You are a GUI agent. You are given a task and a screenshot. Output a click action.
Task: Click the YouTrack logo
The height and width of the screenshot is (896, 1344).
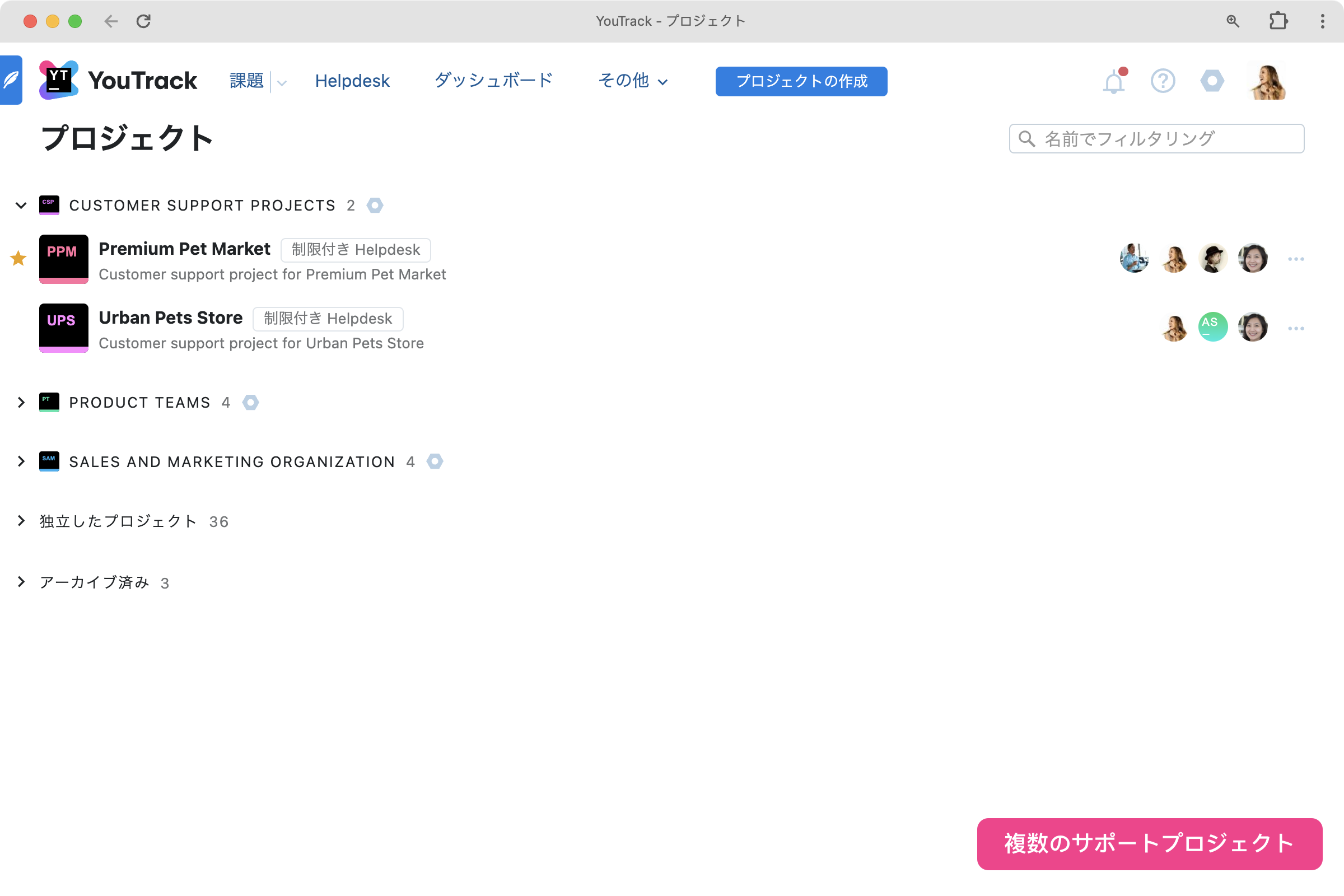coord(118,81)
